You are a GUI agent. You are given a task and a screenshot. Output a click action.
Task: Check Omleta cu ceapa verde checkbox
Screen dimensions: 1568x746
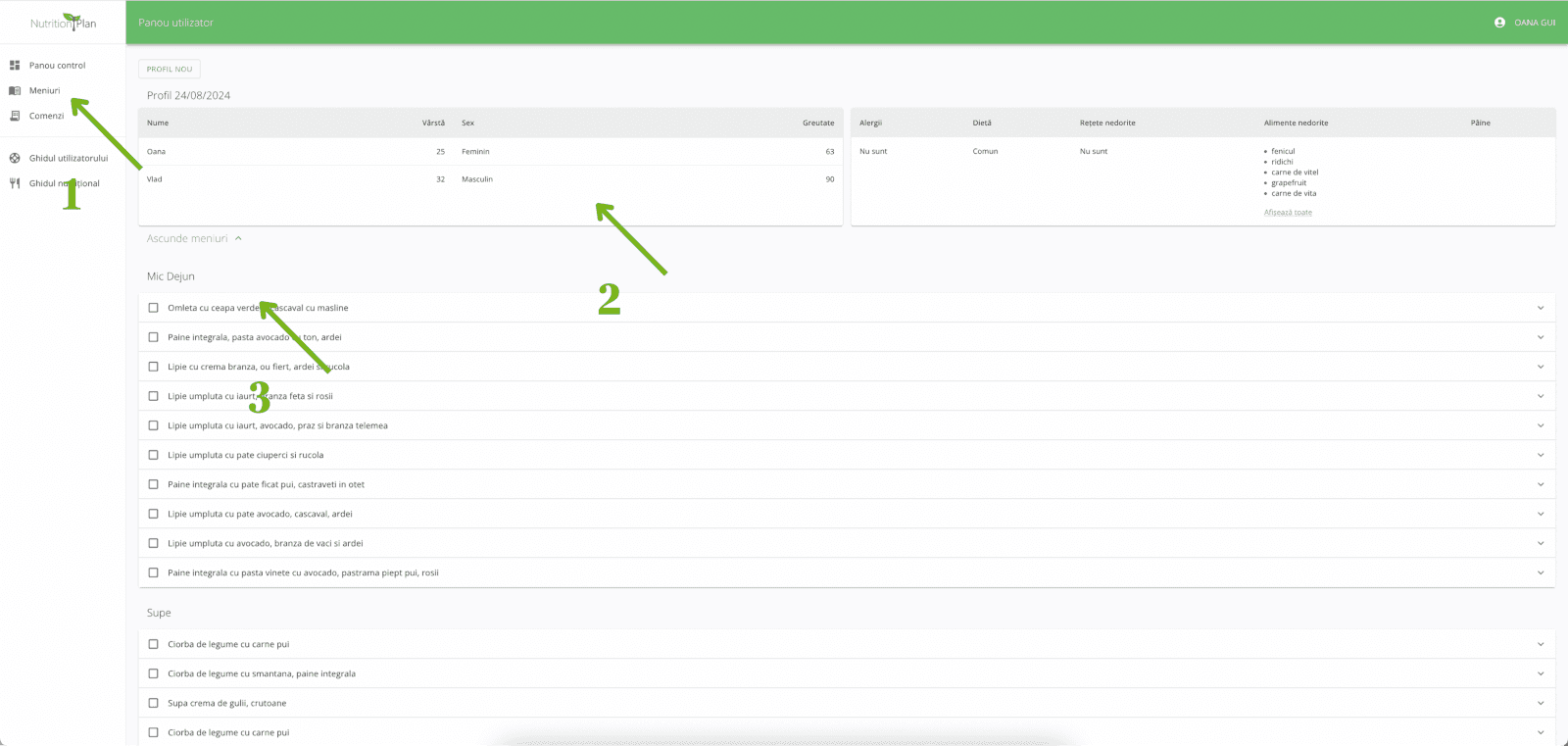pyautogui.click(x=153, y=308)
